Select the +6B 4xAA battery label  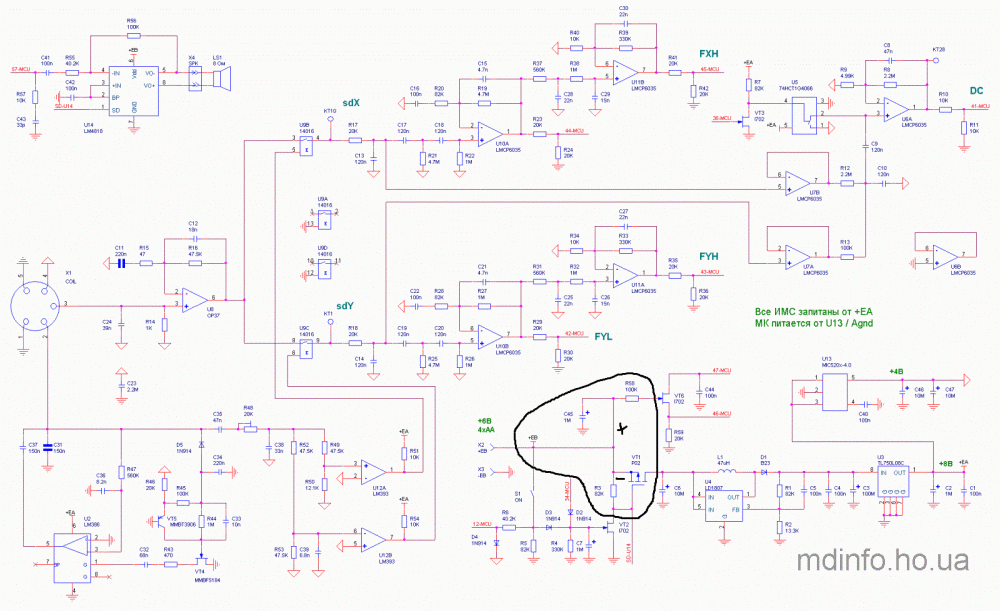click(x=486, y=425)
